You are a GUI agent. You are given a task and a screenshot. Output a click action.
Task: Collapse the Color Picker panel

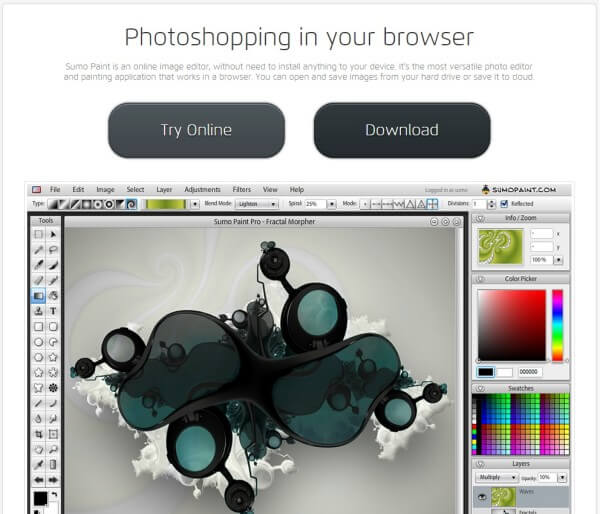pyautogui.click(x=480, y=279)
